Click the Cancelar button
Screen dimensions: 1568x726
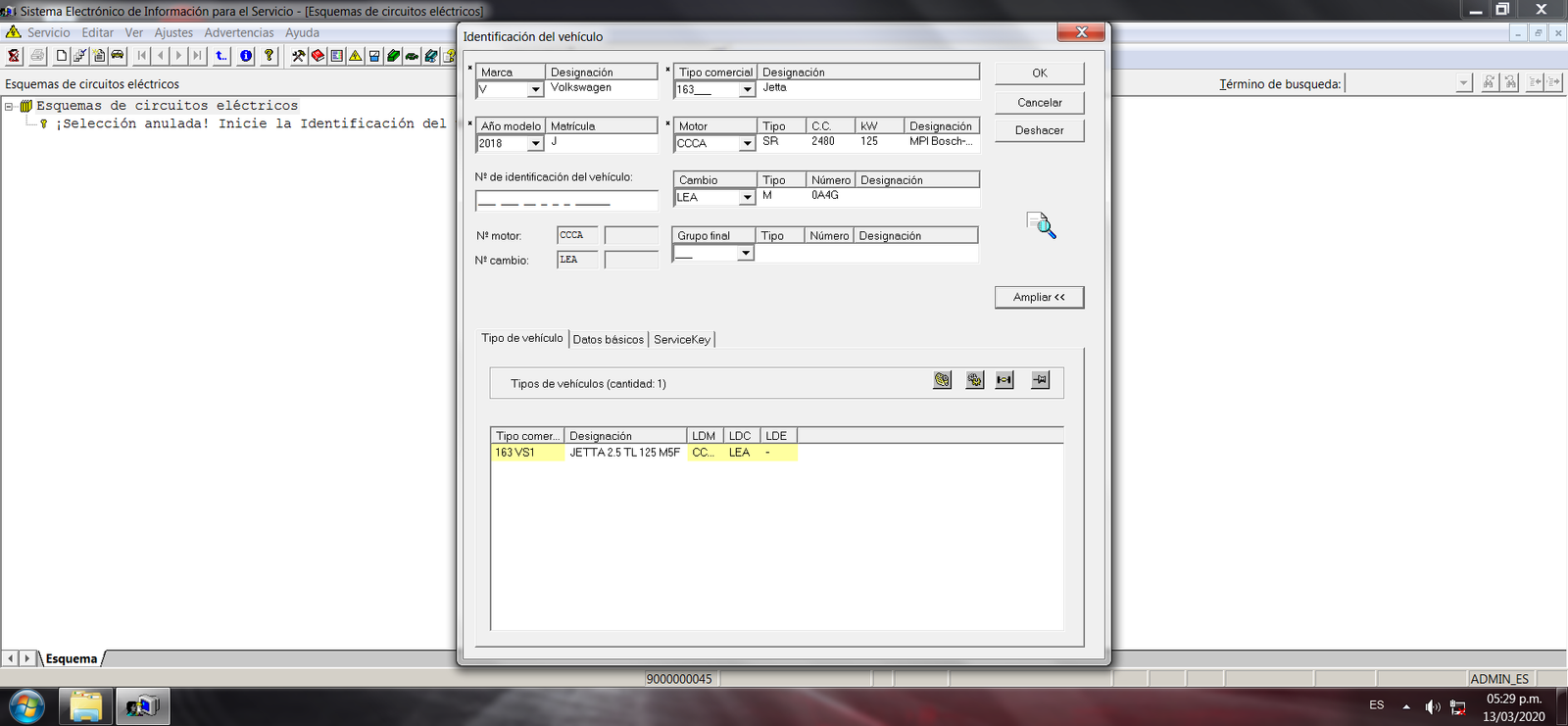pos(1040,103)
